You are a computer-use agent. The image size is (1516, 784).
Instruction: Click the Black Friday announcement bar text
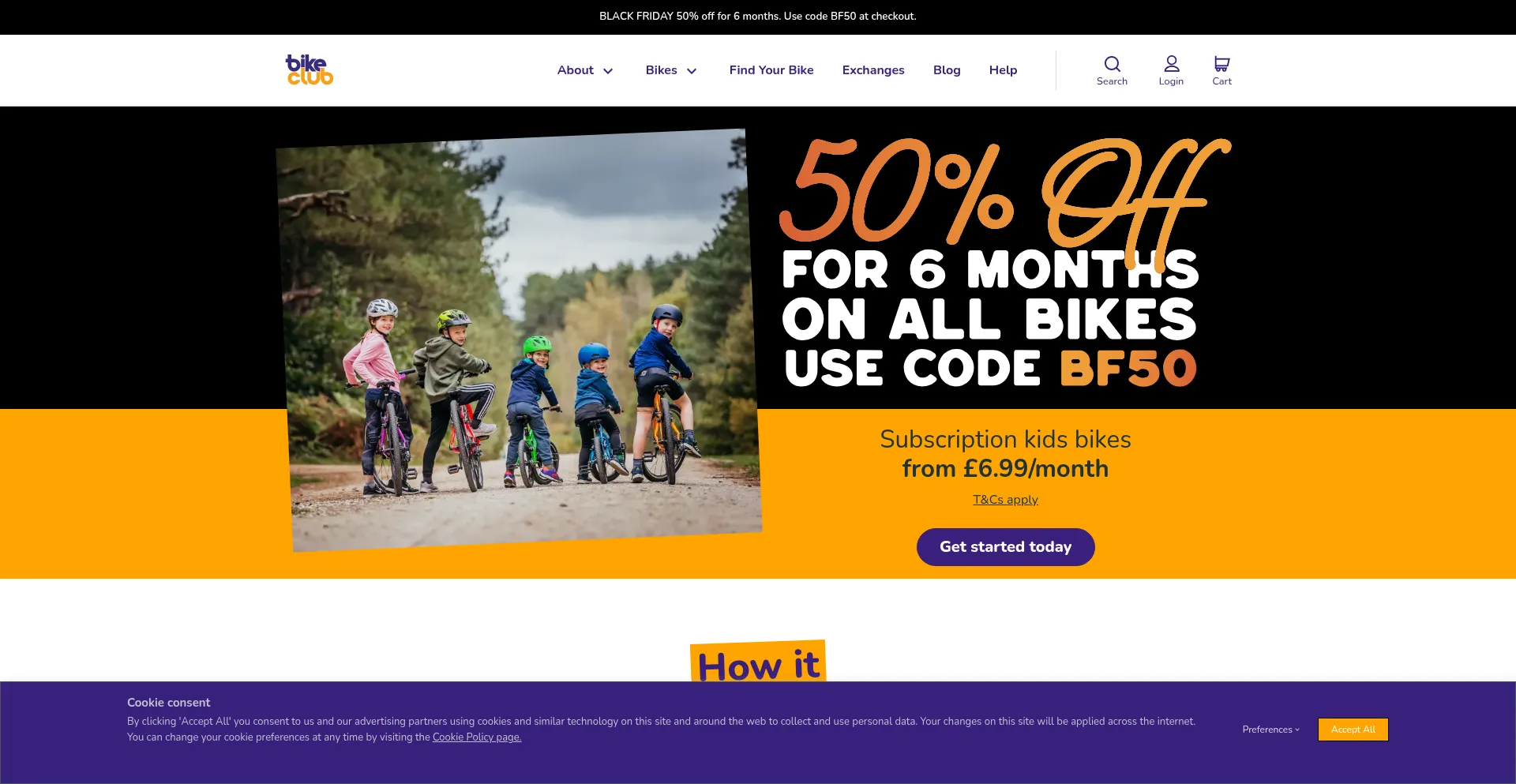(758, 17)
